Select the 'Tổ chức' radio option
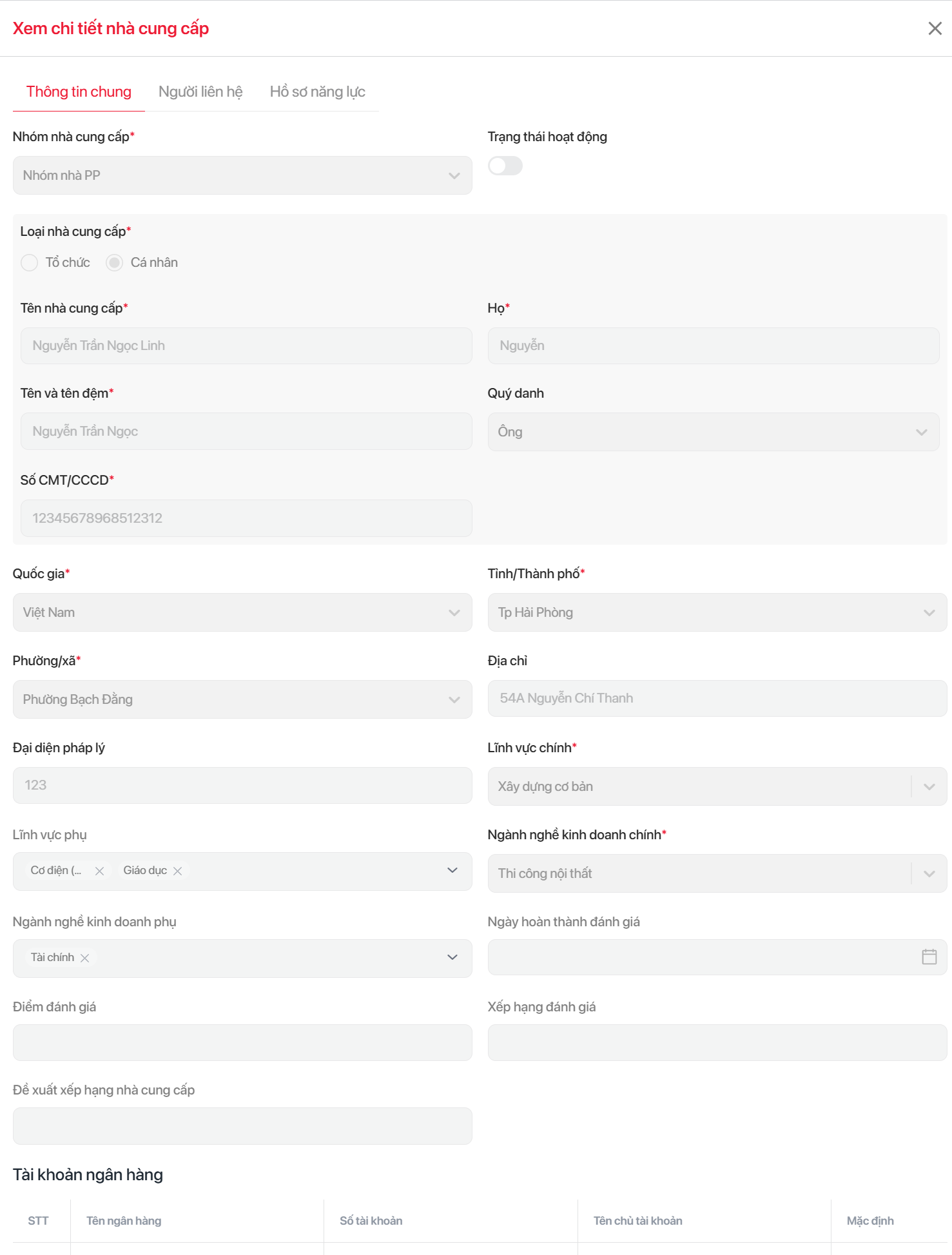 30,262
